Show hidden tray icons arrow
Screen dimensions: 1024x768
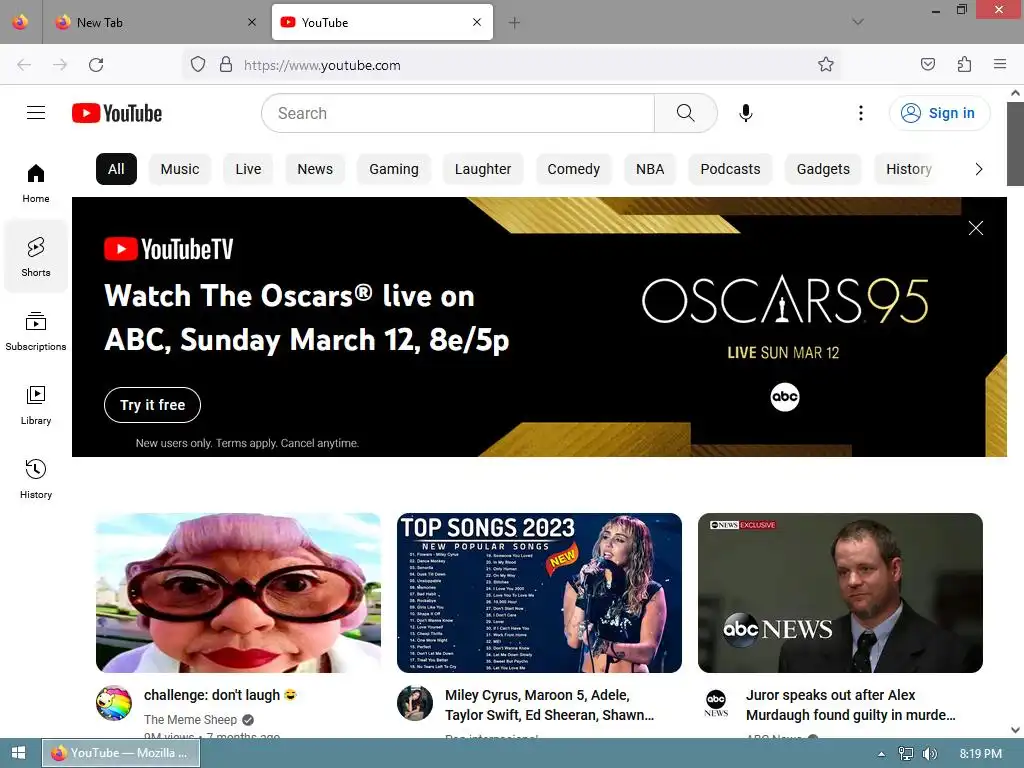tap(882, 754)
